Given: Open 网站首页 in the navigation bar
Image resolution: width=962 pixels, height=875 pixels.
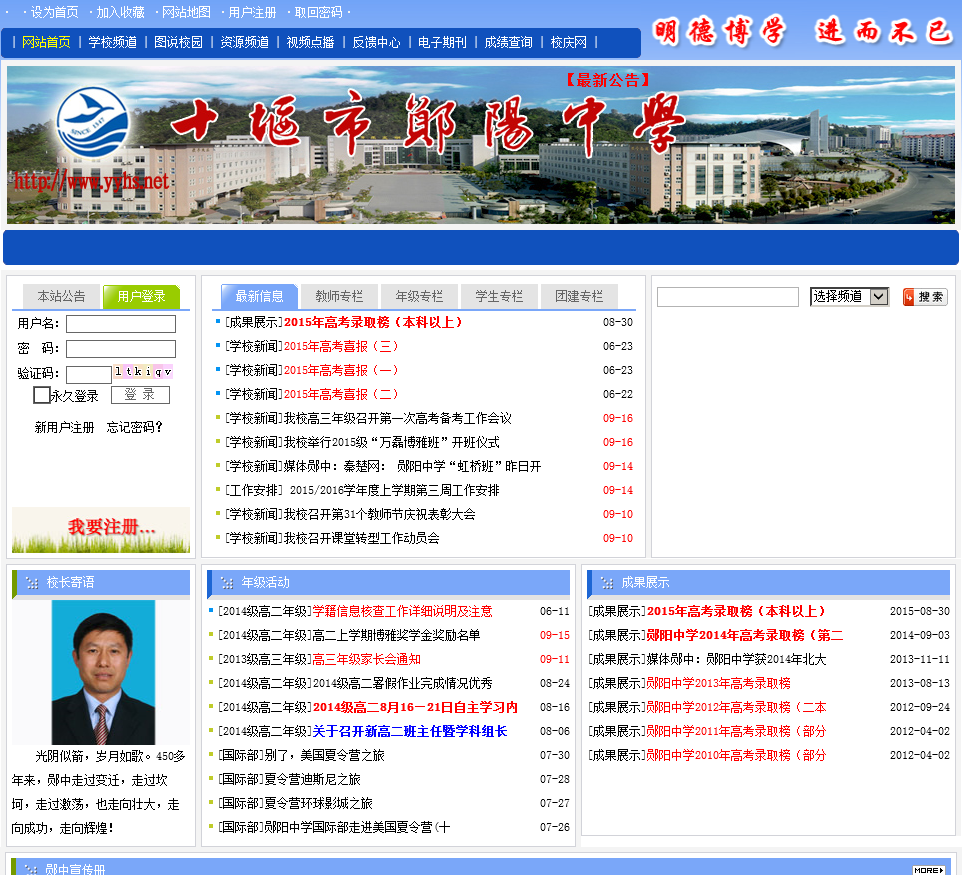Looking at the screenshot, I should [x=46, y=42].
